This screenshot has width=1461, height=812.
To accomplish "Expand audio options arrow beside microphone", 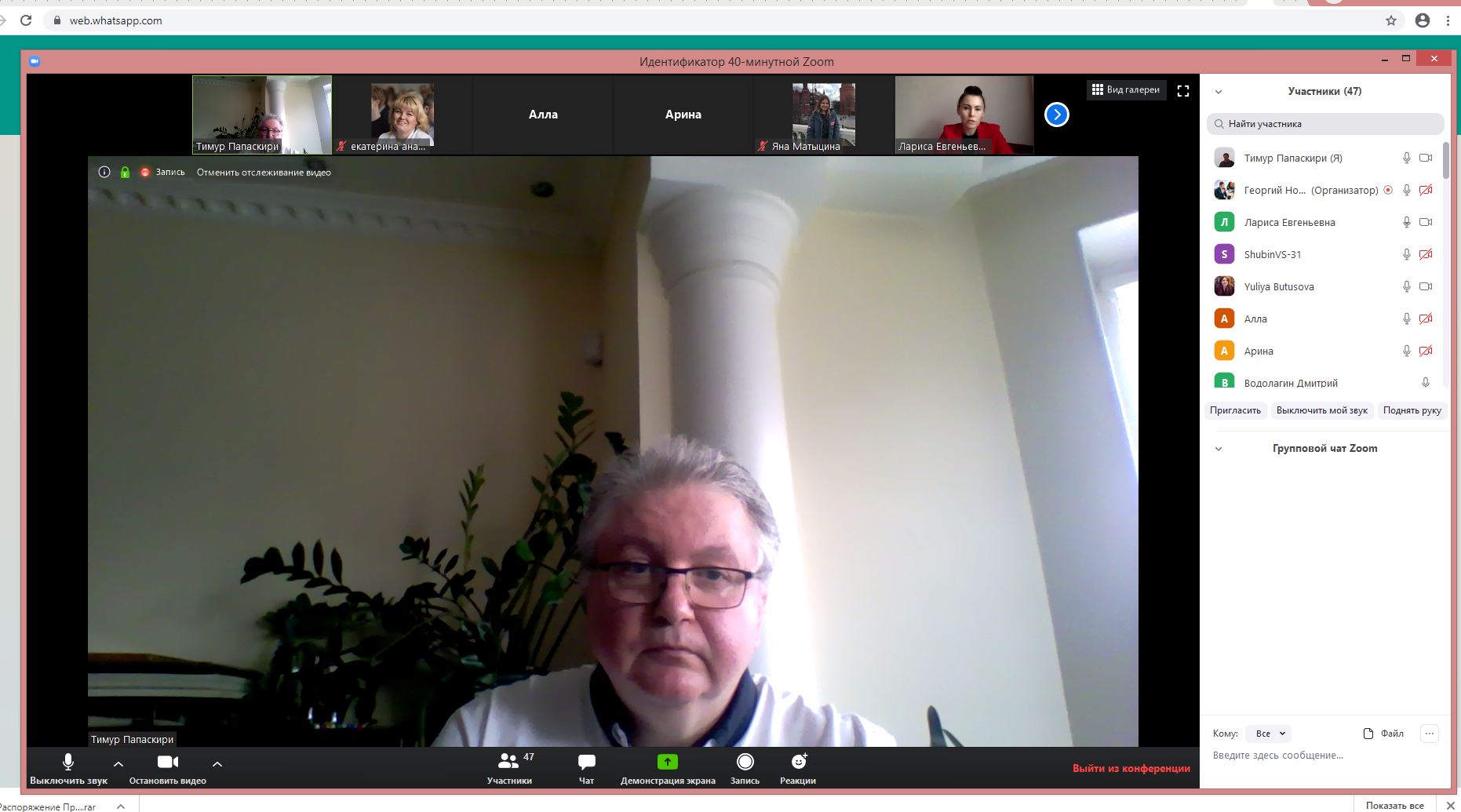I will click(118, 763).
